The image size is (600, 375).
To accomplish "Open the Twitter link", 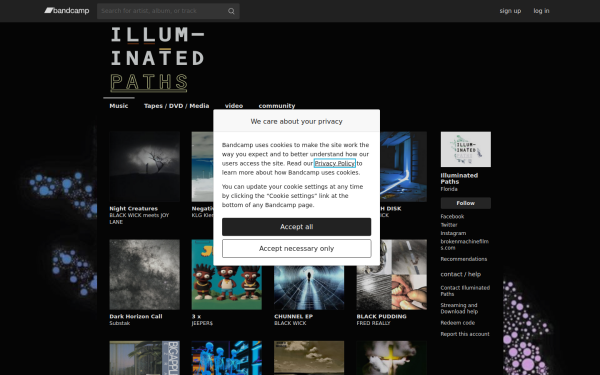I will 449,225.
